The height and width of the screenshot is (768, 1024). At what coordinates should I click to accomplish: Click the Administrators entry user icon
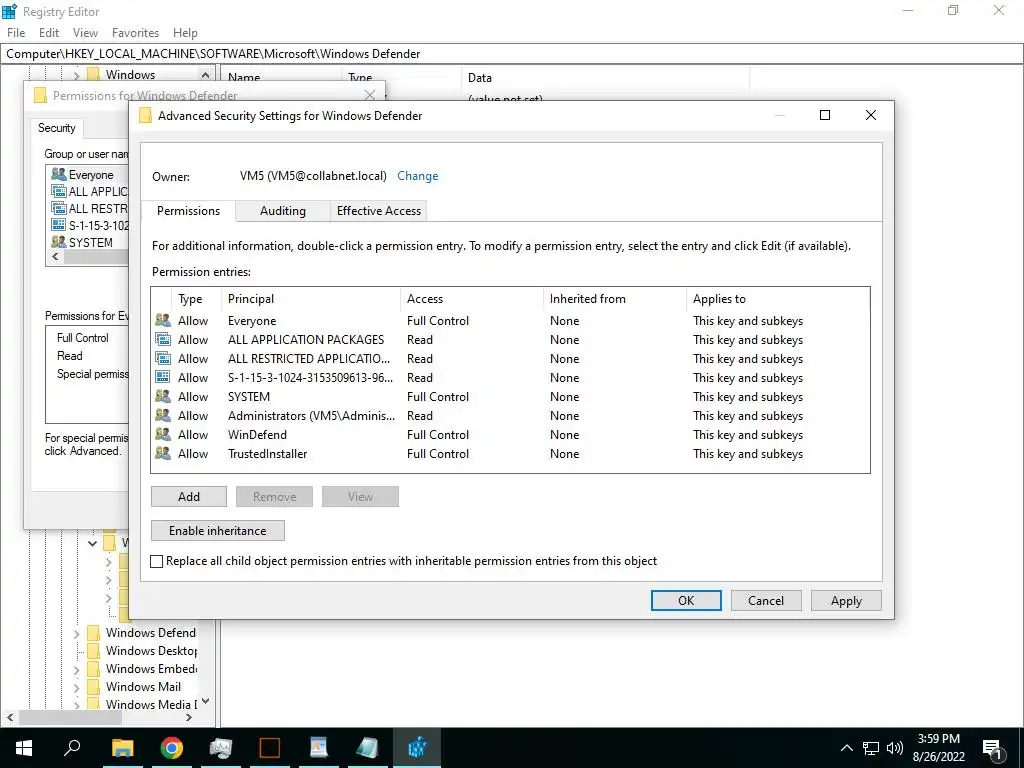[163, 415]
